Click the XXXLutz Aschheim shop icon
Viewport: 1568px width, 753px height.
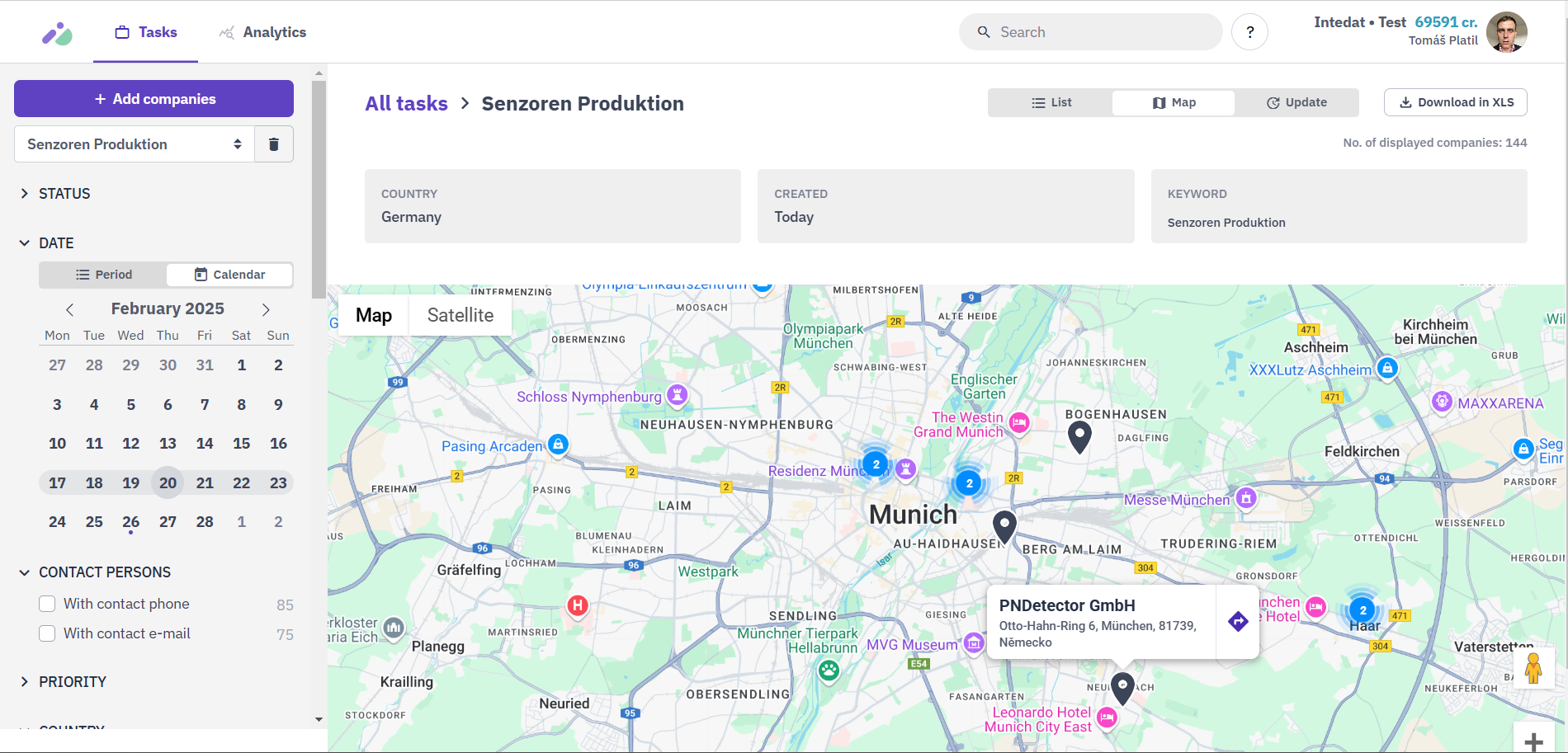pyautogui.click(x=1388, y=368)
